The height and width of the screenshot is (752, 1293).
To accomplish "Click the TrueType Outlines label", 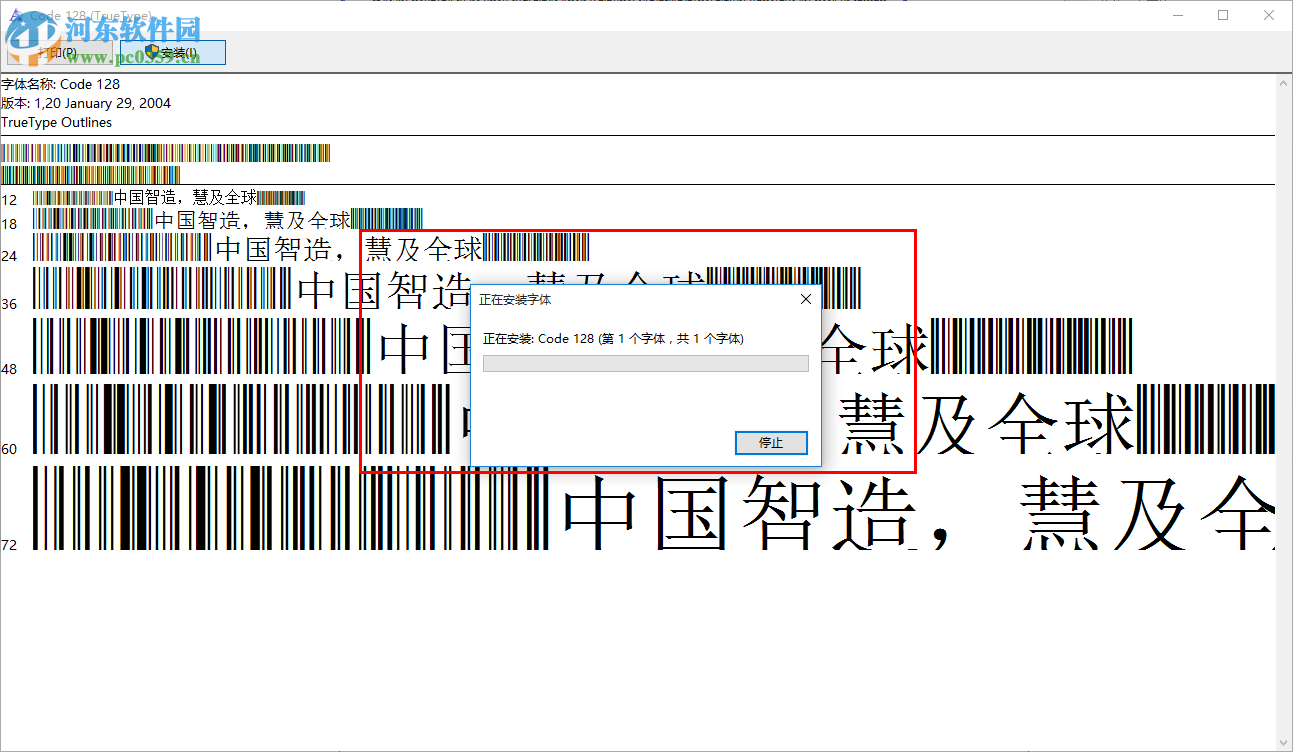I will point(57,122).
